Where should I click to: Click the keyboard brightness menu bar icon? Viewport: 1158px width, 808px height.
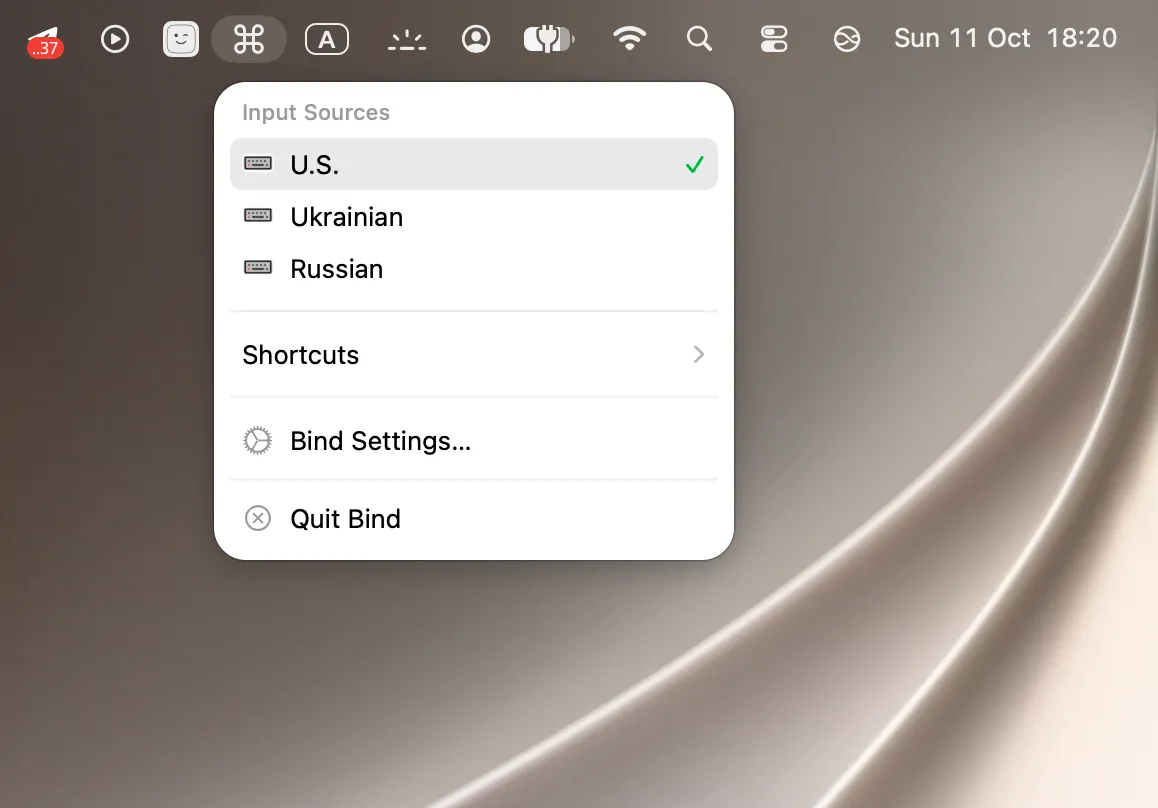point(407,41)
